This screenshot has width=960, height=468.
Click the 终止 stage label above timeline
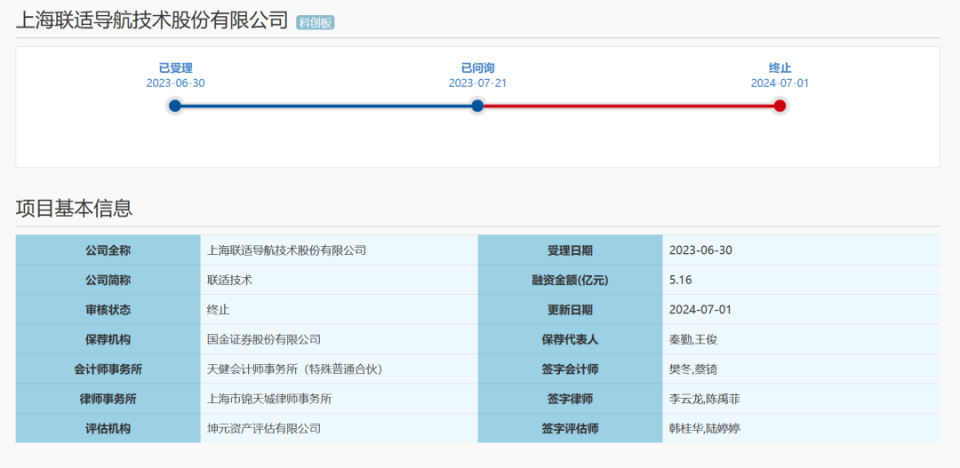[x=780, y=69]
